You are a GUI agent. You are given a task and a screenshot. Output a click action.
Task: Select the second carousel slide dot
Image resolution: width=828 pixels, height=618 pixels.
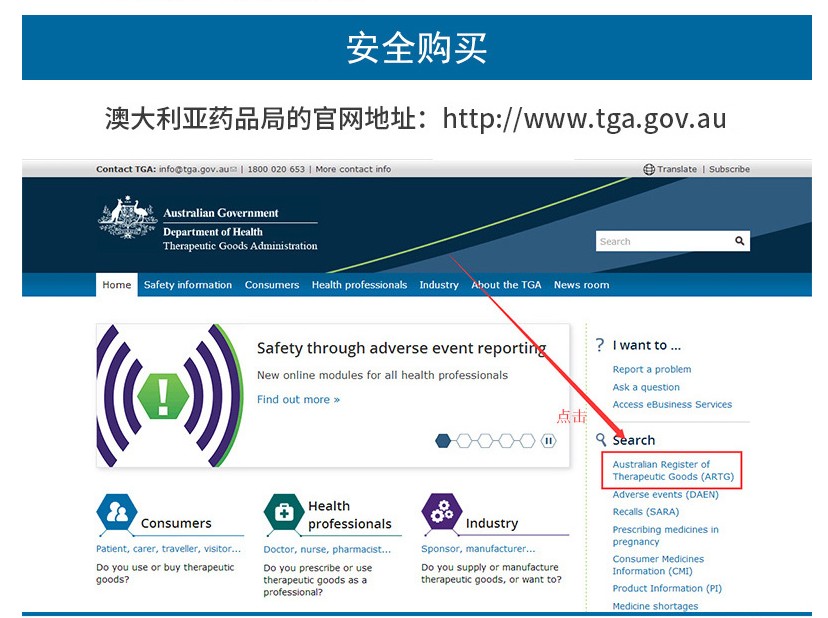(x=464, y=441)
